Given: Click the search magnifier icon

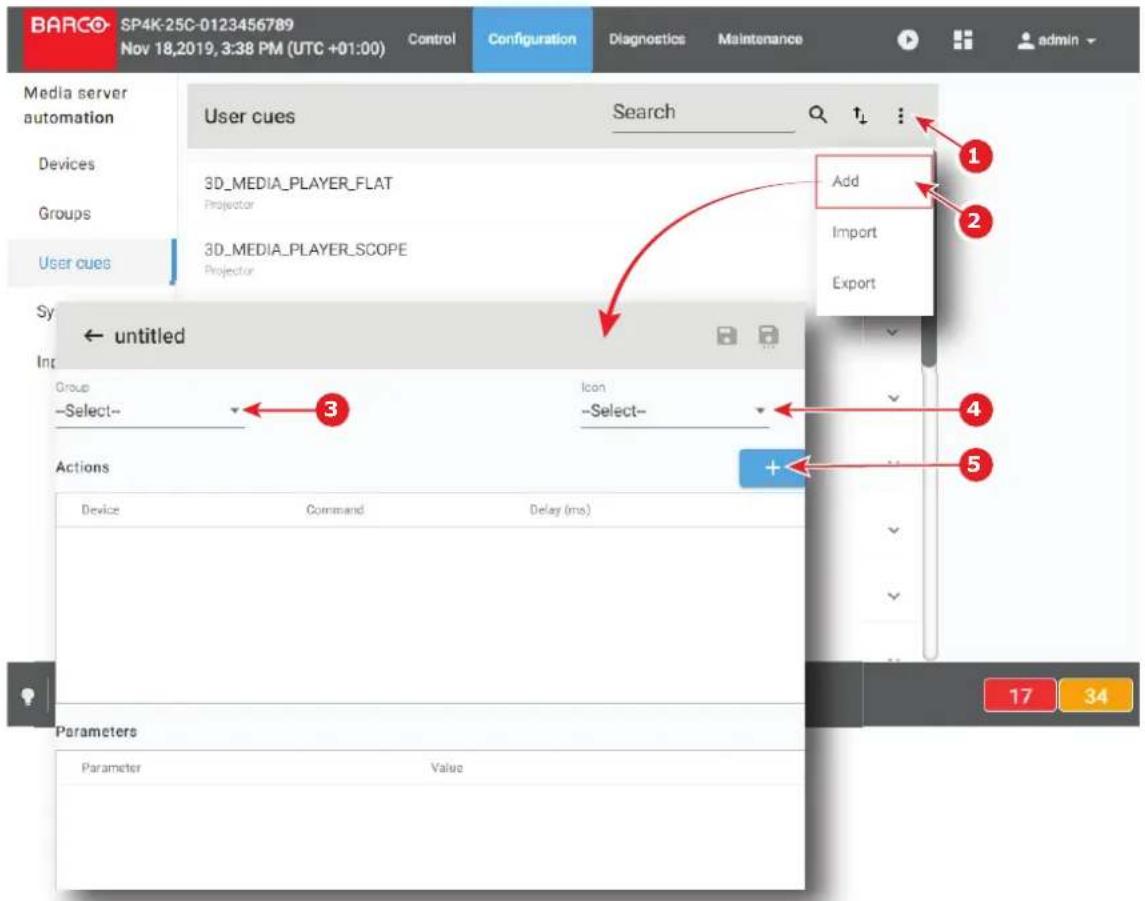Looking at the screenshot, I should (818, 115).
